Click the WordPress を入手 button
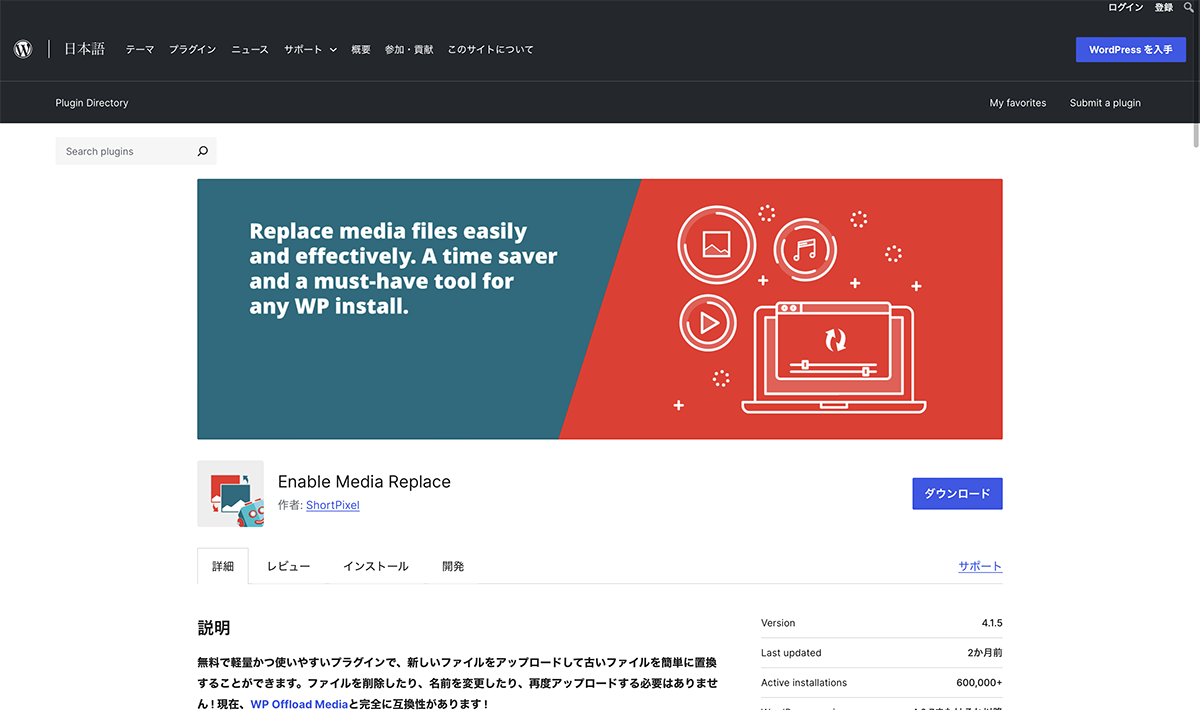This screenshot has height=710, width=1200. coord(1130,50)
